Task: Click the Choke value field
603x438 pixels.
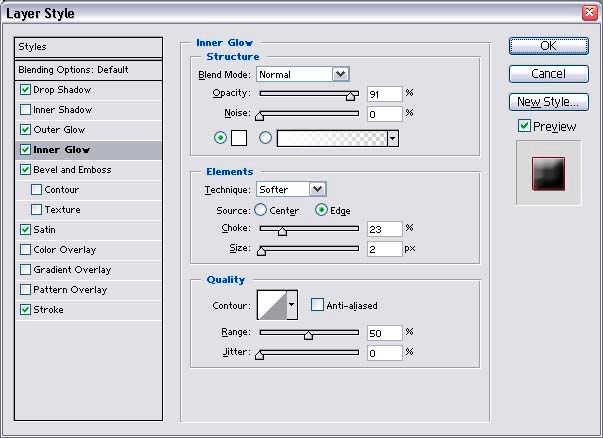Action: (x=385, y=229)
